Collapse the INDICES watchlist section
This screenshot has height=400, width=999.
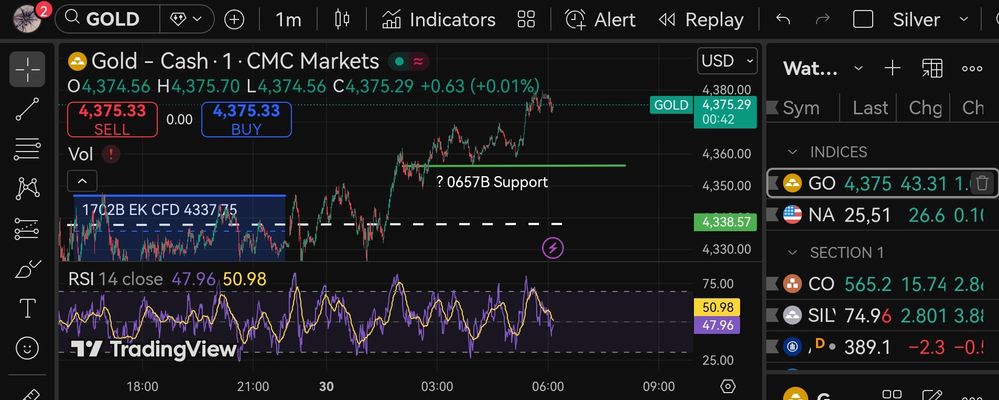793,152
